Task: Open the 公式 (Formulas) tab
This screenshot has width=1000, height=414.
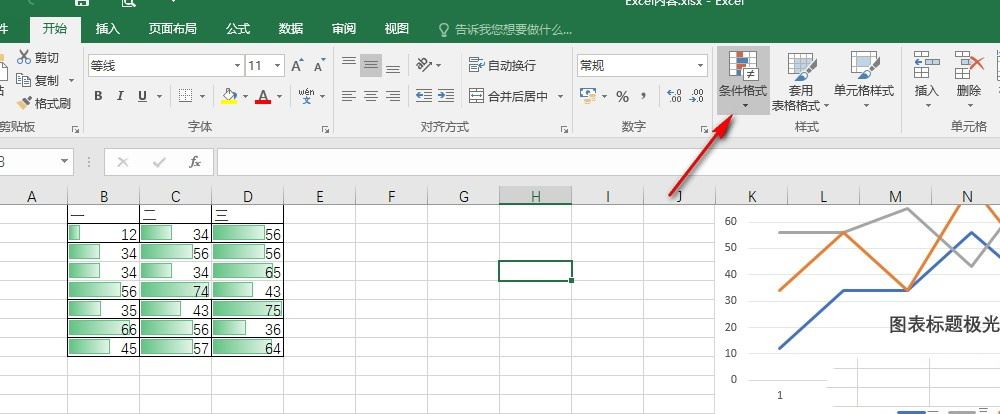Action: coord(238,29)
